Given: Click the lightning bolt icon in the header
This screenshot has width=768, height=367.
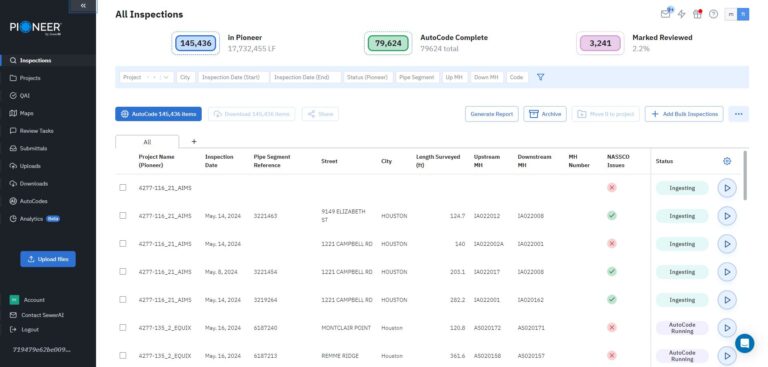Looking at the screenshot, I should 681,14.
